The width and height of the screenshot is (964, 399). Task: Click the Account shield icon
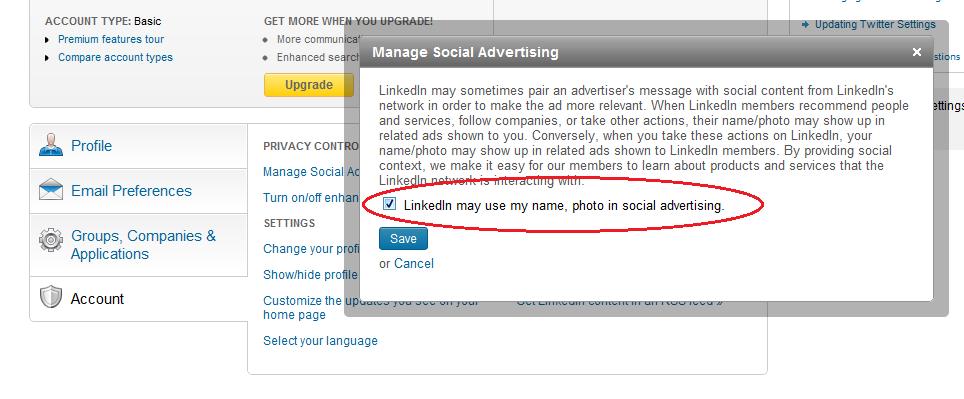click(x=51, y=298)
